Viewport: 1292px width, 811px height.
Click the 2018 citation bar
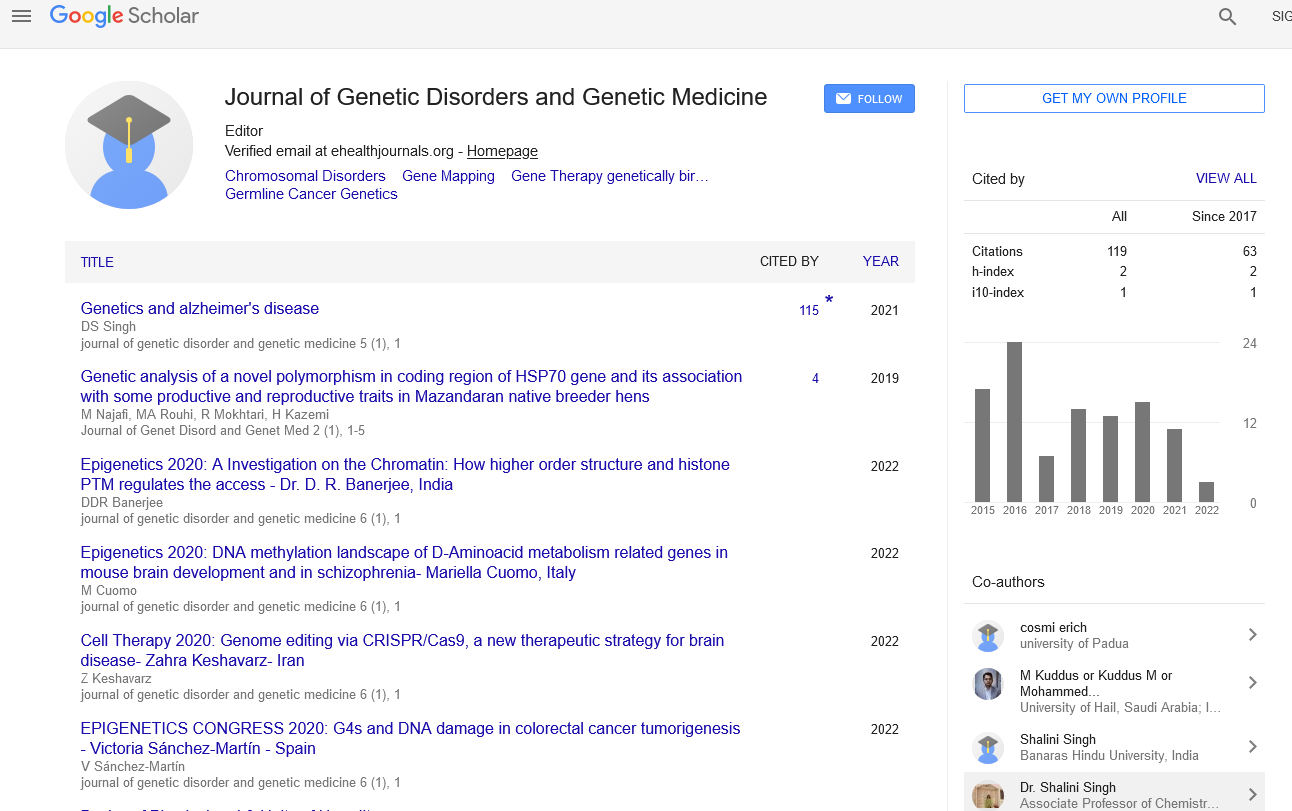click(1078, 455)
